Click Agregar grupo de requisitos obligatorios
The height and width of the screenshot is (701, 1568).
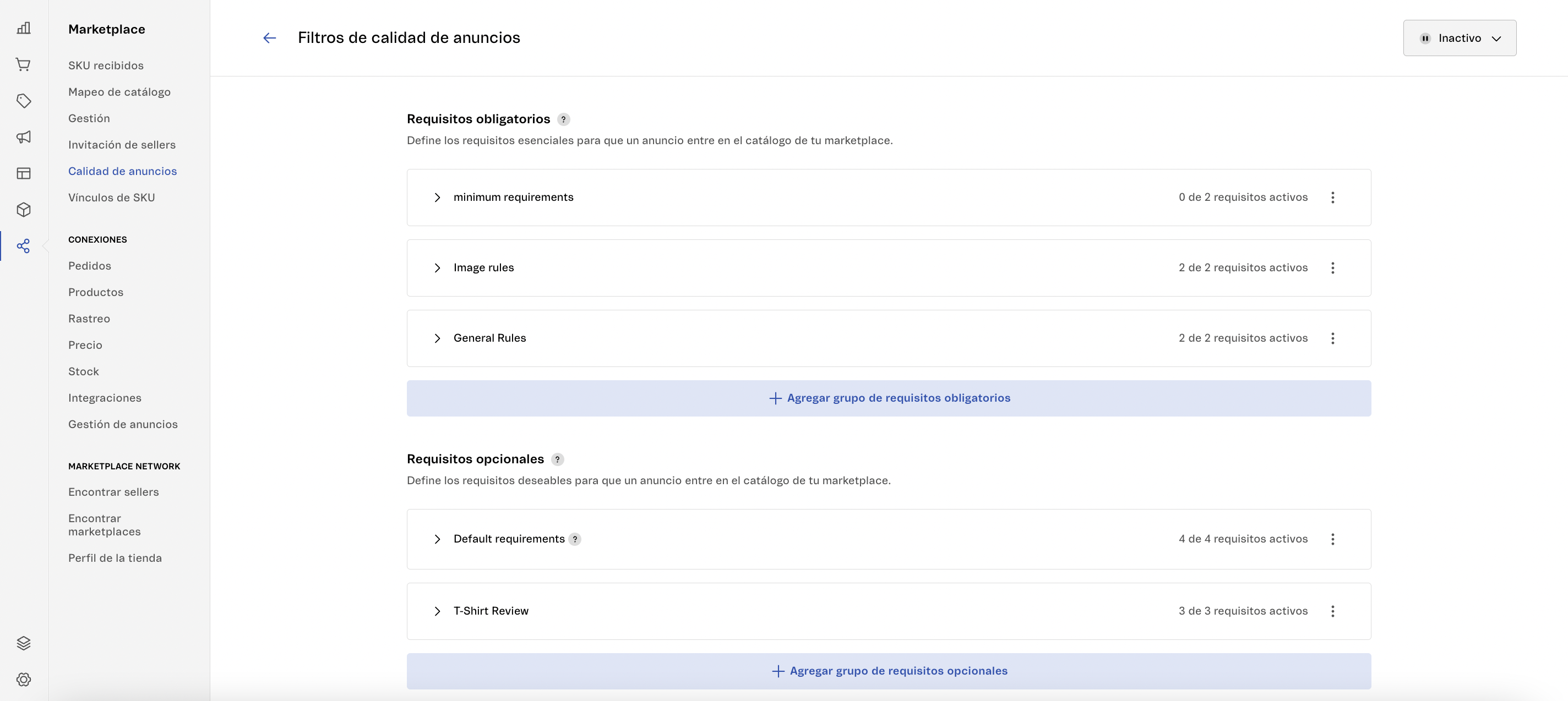(x=889, y=398)
